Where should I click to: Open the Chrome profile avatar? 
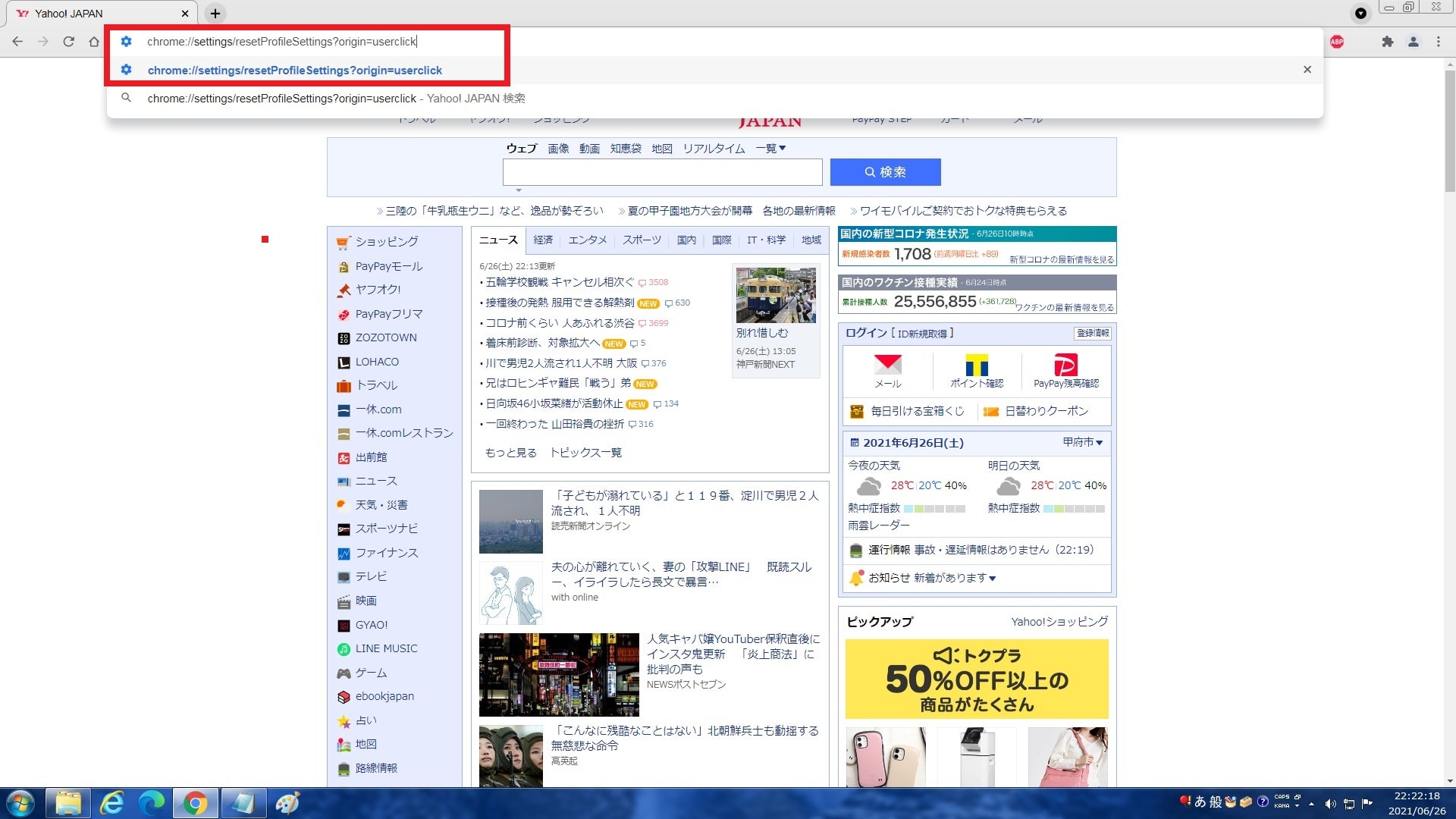click(x=1414, y=42)
